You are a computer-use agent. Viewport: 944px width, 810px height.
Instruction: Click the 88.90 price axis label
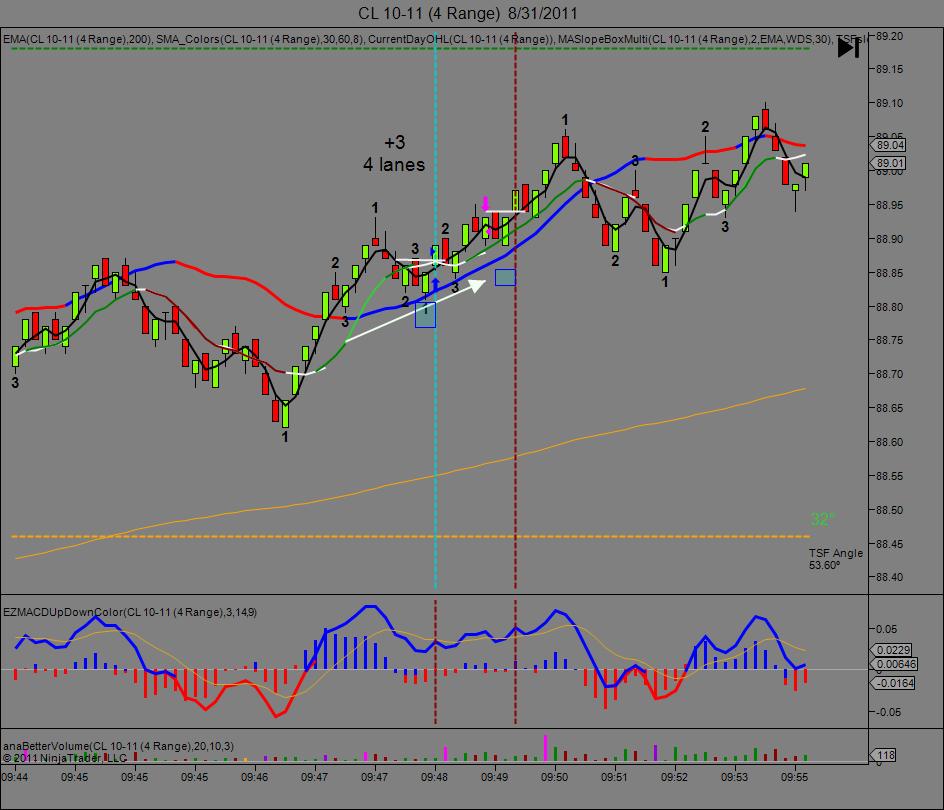coord(889,238)
